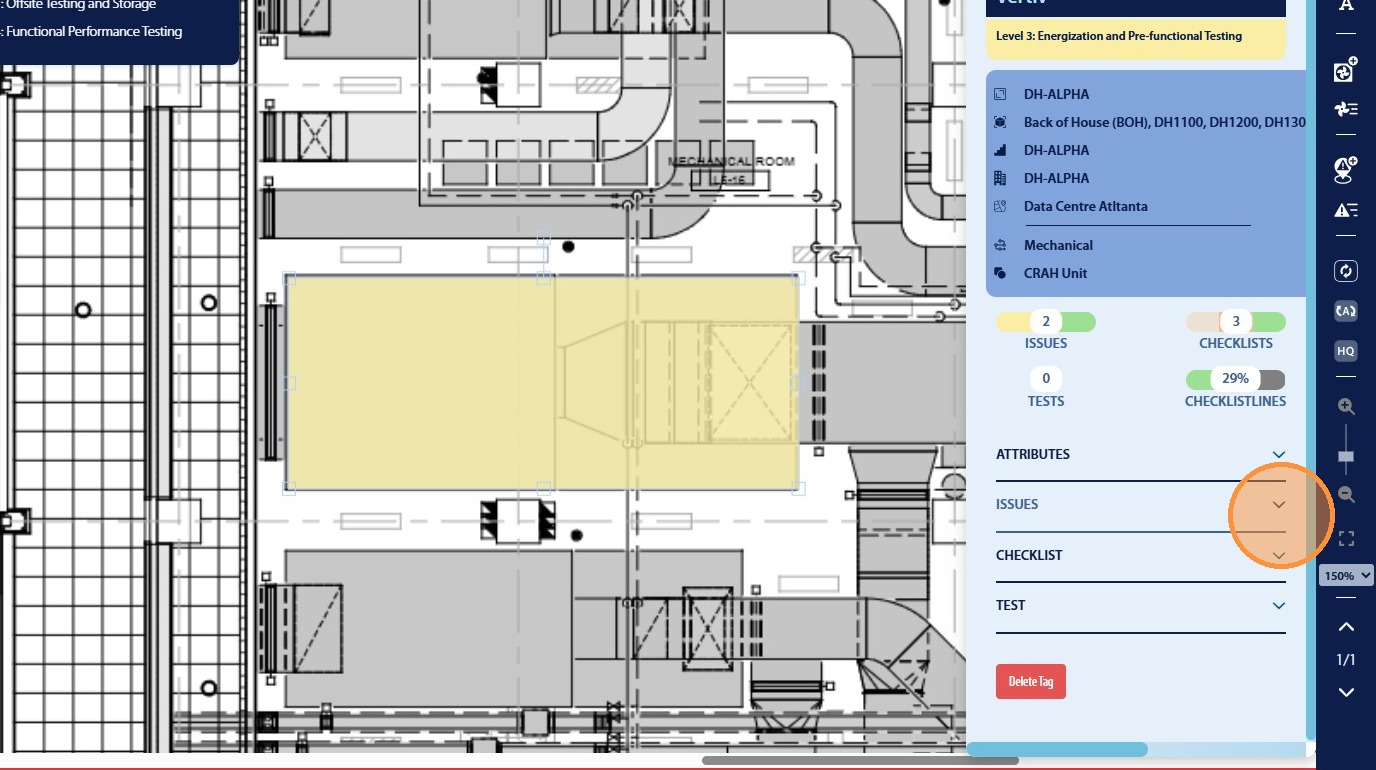Click the map icon beside Data Centre Atltanta
Screen dimensions: 1376x770
click(1000, 206)
